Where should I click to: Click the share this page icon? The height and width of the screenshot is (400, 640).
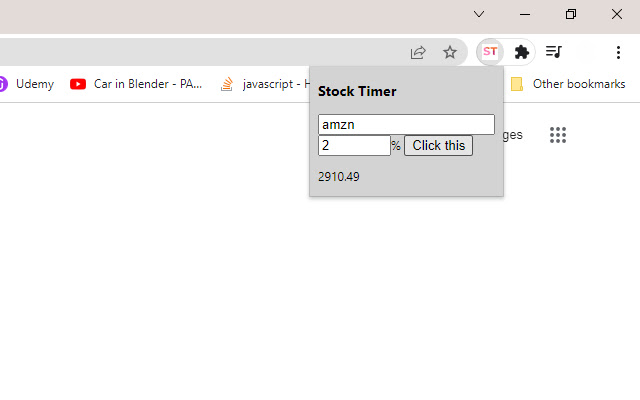coord(418,52)
